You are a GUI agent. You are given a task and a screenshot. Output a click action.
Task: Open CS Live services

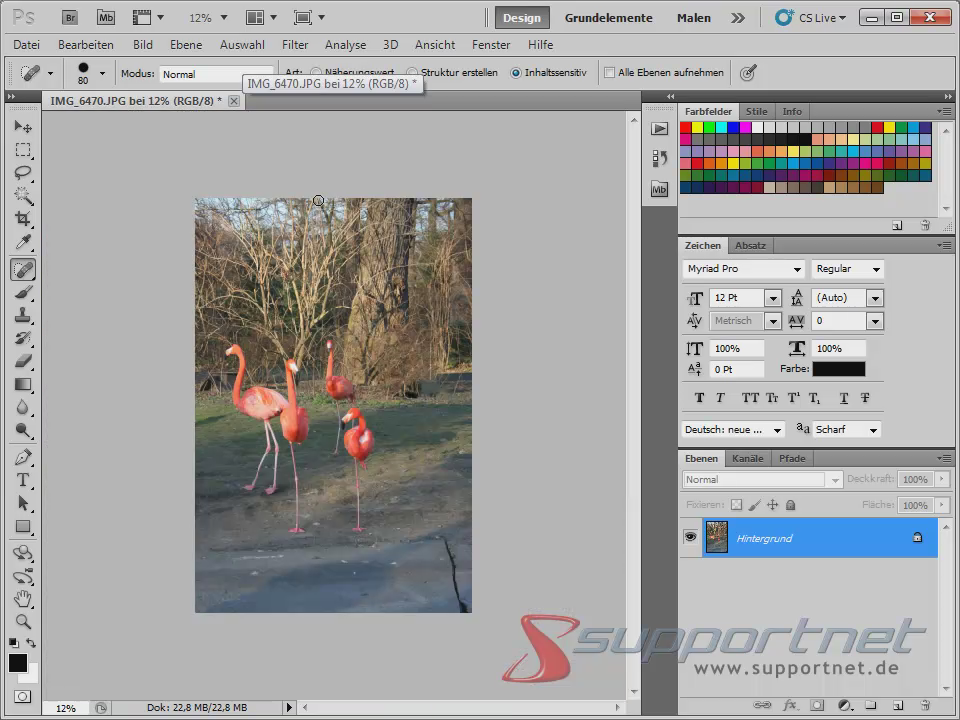(x=810, y=17)
